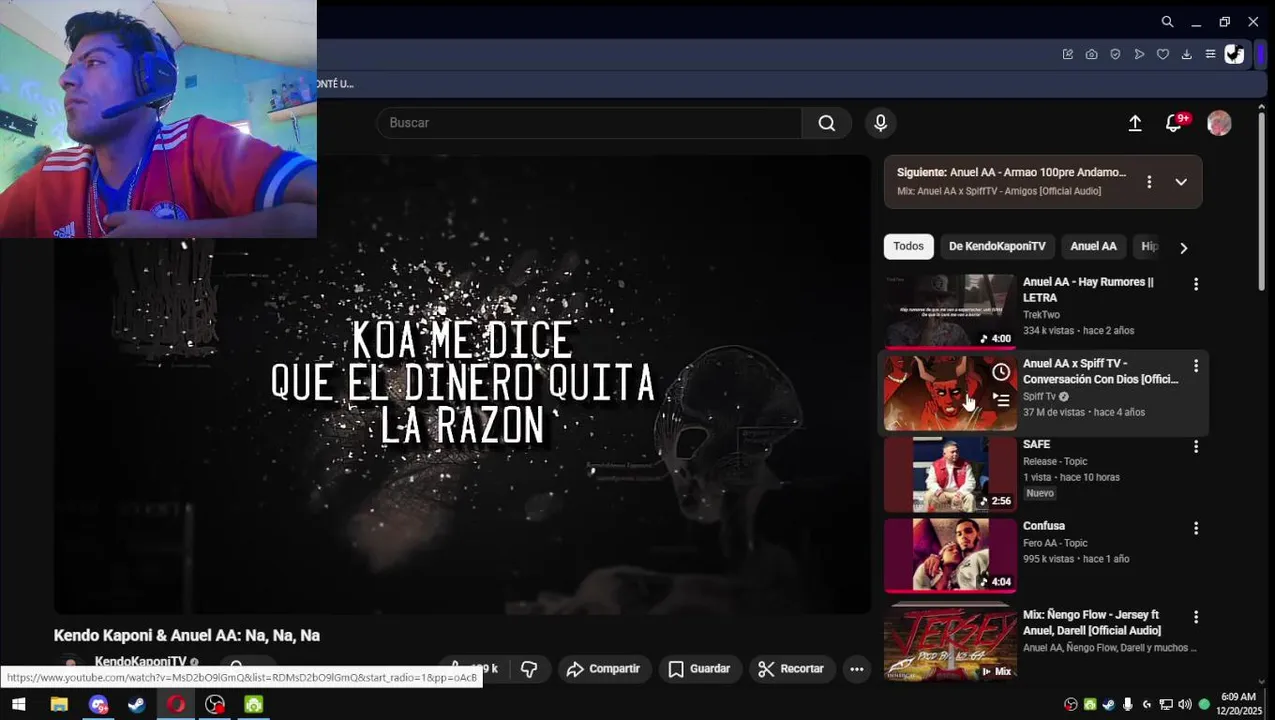Dislike the video with thumbs-down

pyautogui.click(x=529, y=669)
